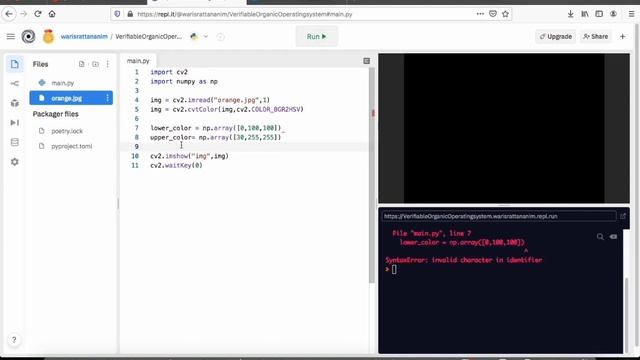640x360 pixels.
Task: Open the page actions ellipsis menu
Action: coord(480,14)
